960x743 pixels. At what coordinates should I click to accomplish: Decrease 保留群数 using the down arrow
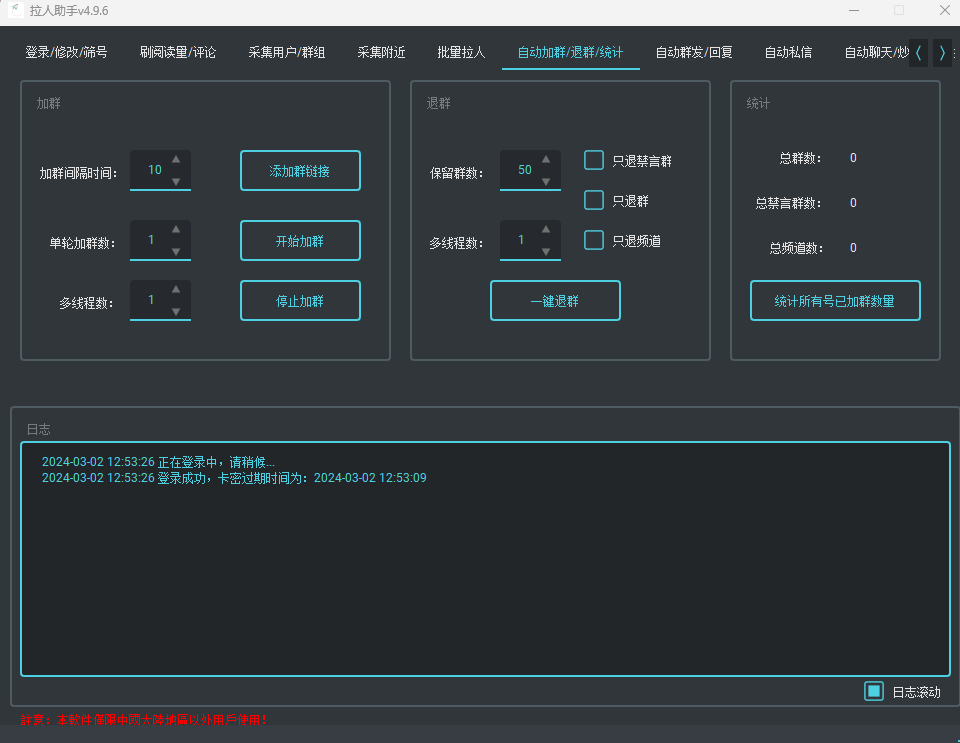546,182
